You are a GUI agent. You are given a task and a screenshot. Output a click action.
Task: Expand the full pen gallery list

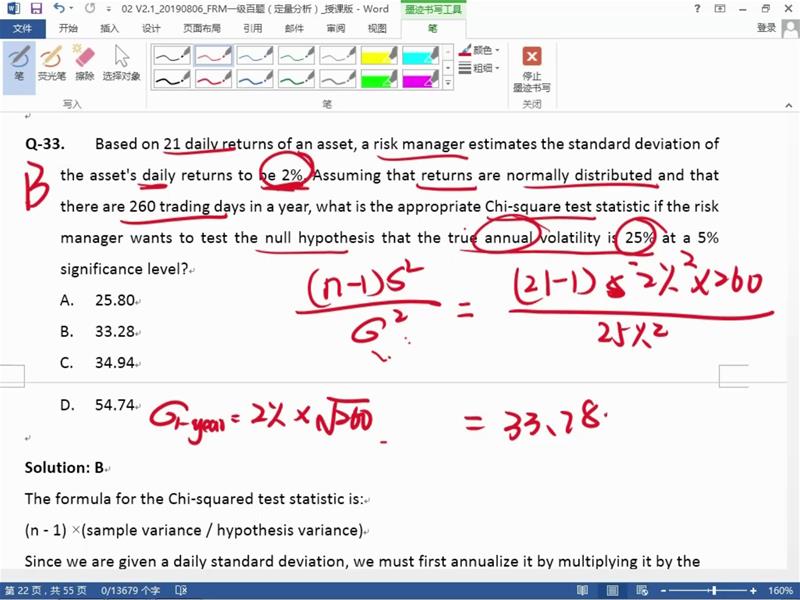(x=447, y=82)
